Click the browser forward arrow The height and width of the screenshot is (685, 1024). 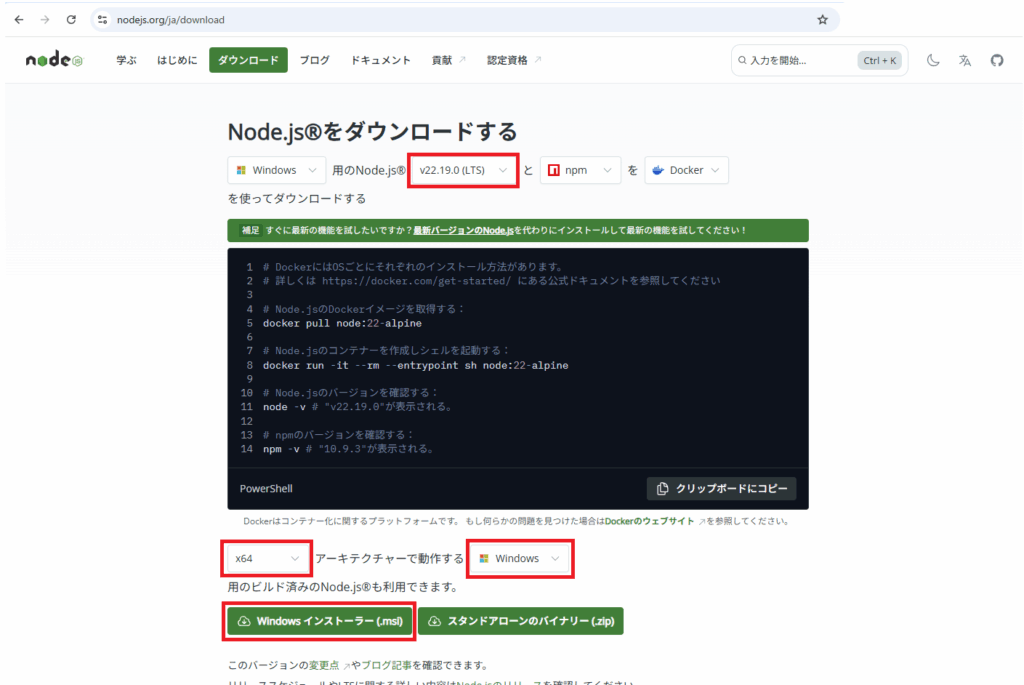(44, 20)
